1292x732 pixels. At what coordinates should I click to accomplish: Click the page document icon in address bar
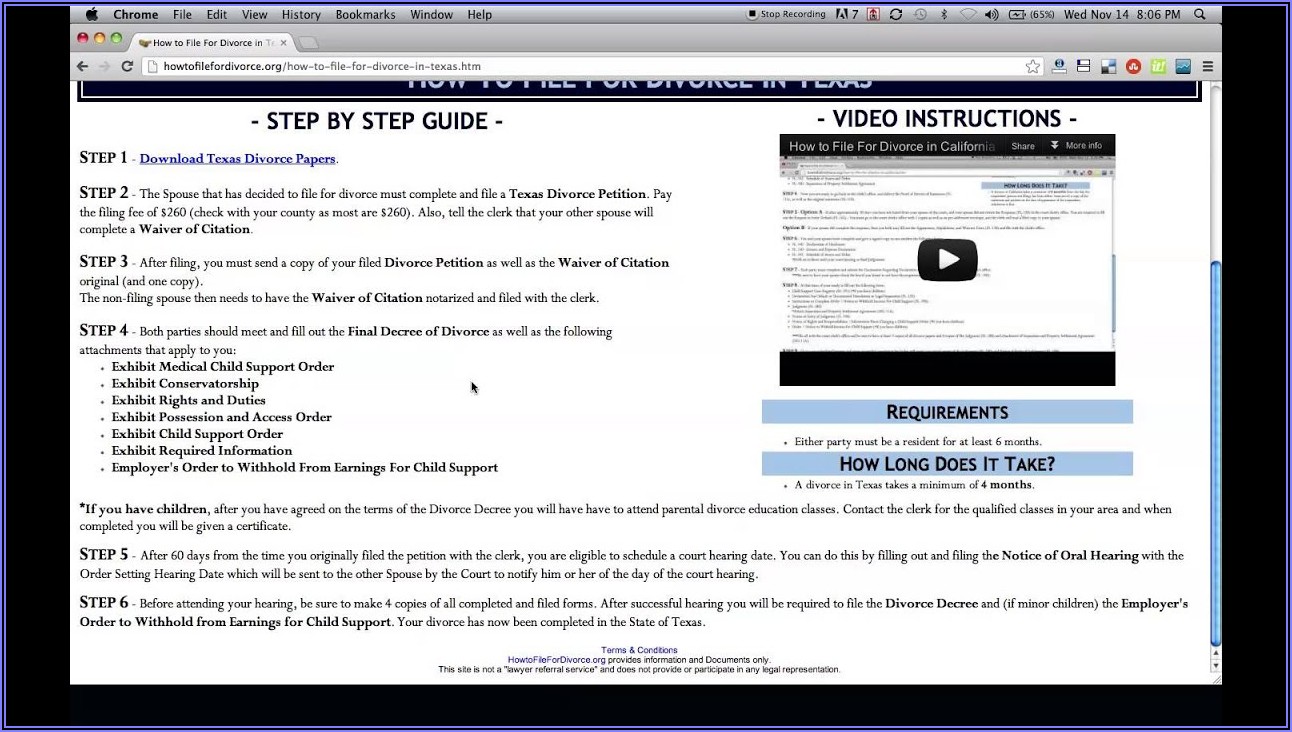[x=153, y=67]
